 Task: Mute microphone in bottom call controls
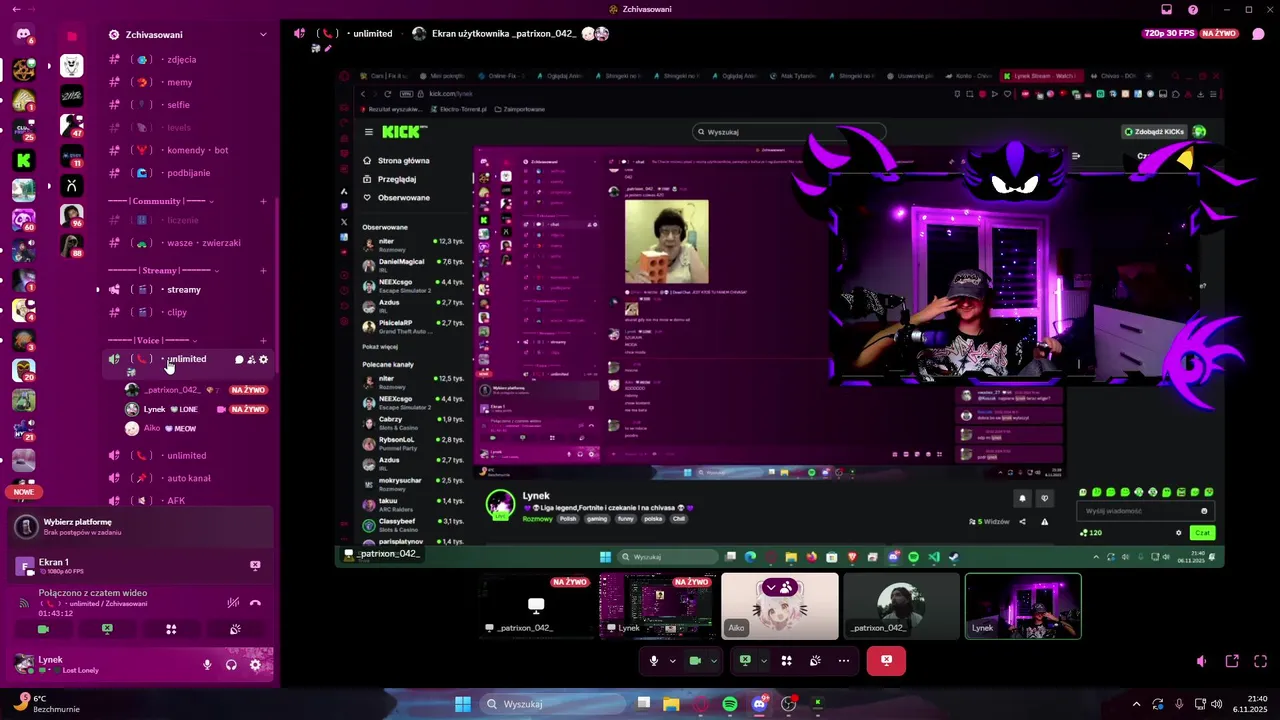tap(654, 661)
